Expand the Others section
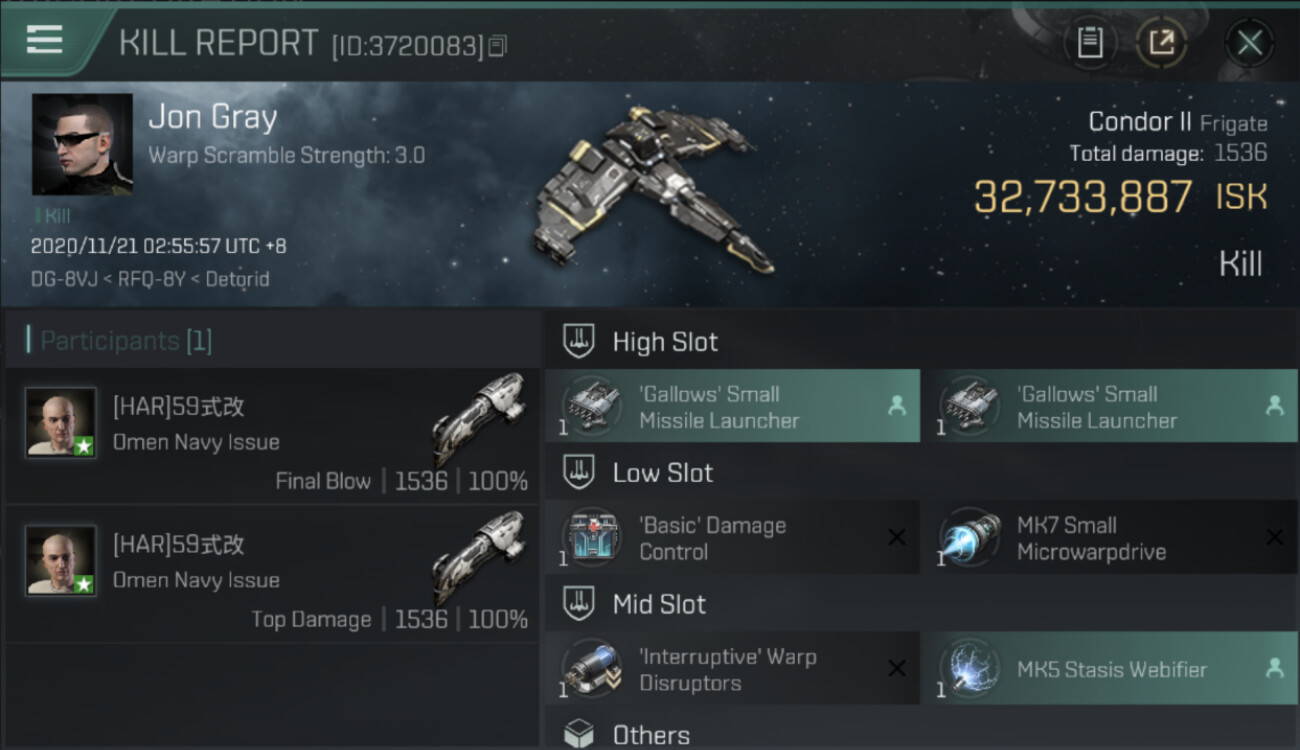Image resolution: width=1300 pixels, height=750 pixels. click(x=921, y=734)
